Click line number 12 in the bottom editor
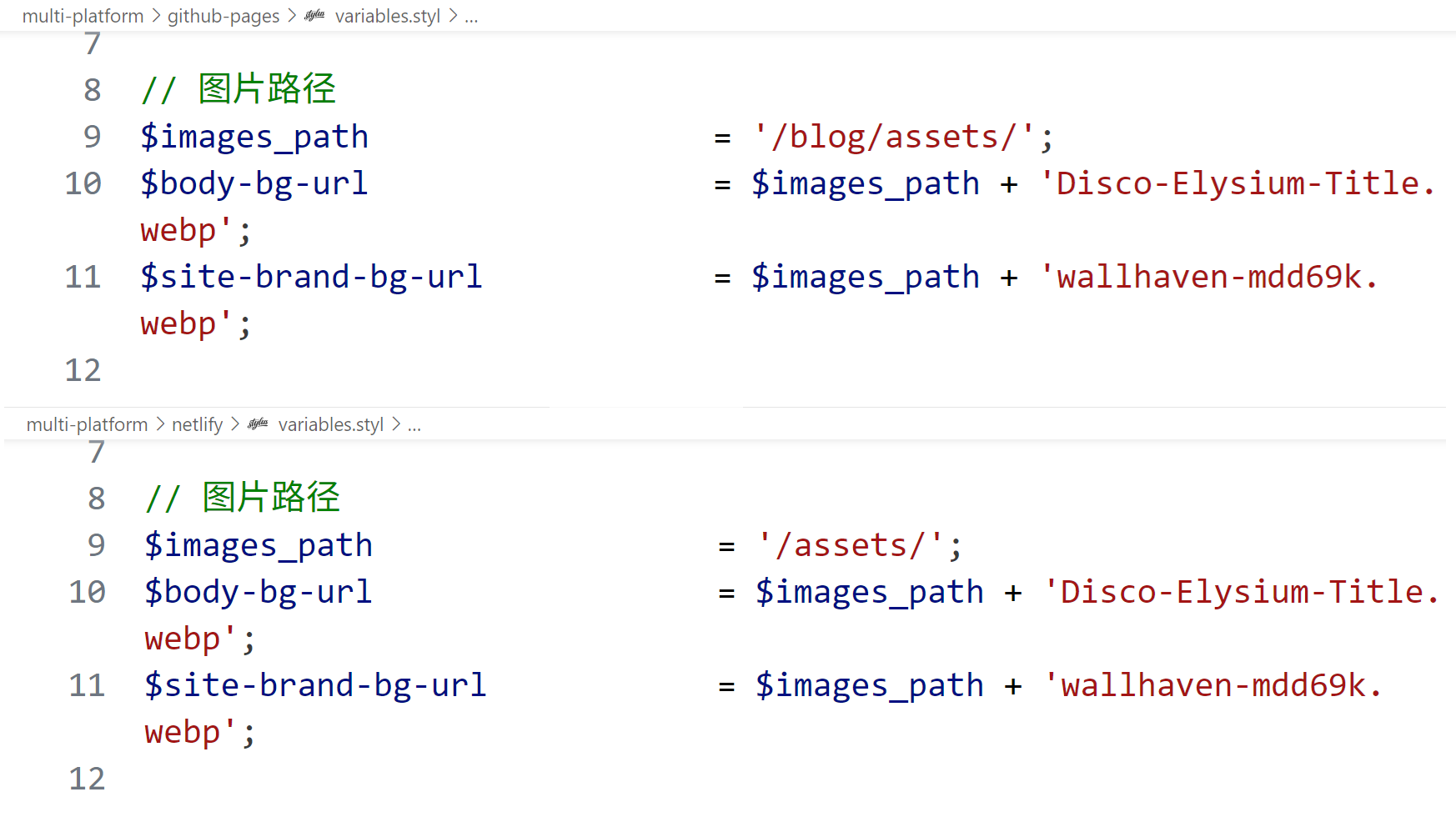Viewport: 1456px width, 822px height. click(x=87, y=779)
